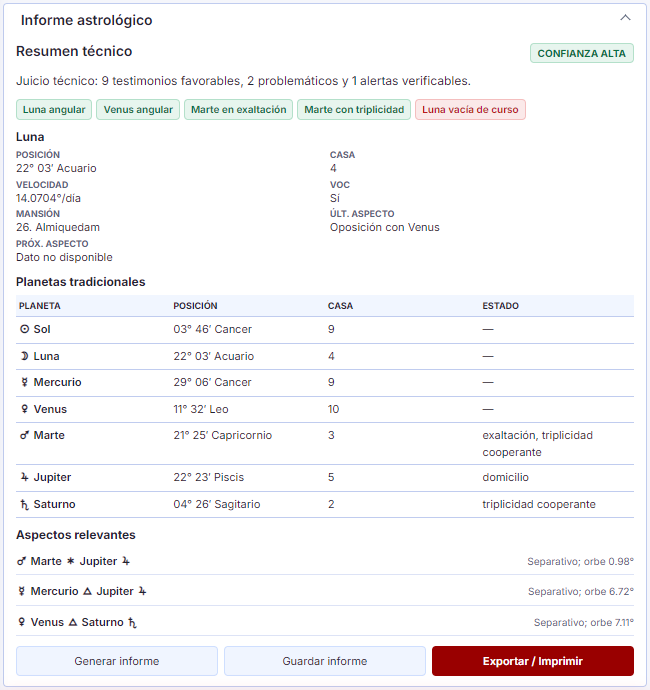Collapse the Informe astrológico panel chevron
The width and height of the screenshot is (650, 690).
click(x=625, y=18)
